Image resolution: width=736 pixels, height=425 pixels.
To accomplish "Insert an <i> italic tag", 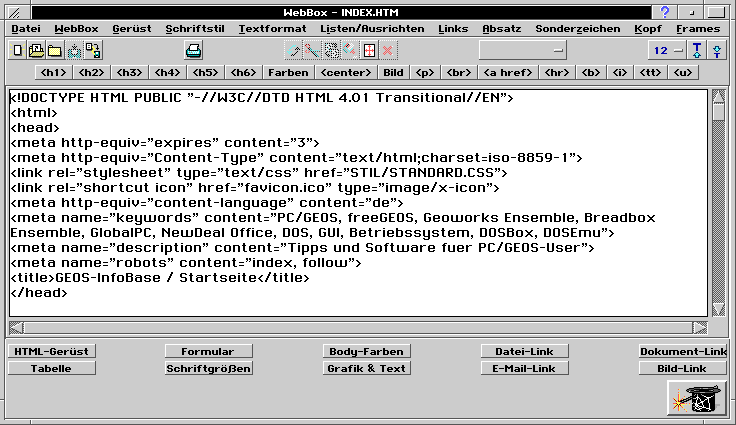I will (620, 72).
